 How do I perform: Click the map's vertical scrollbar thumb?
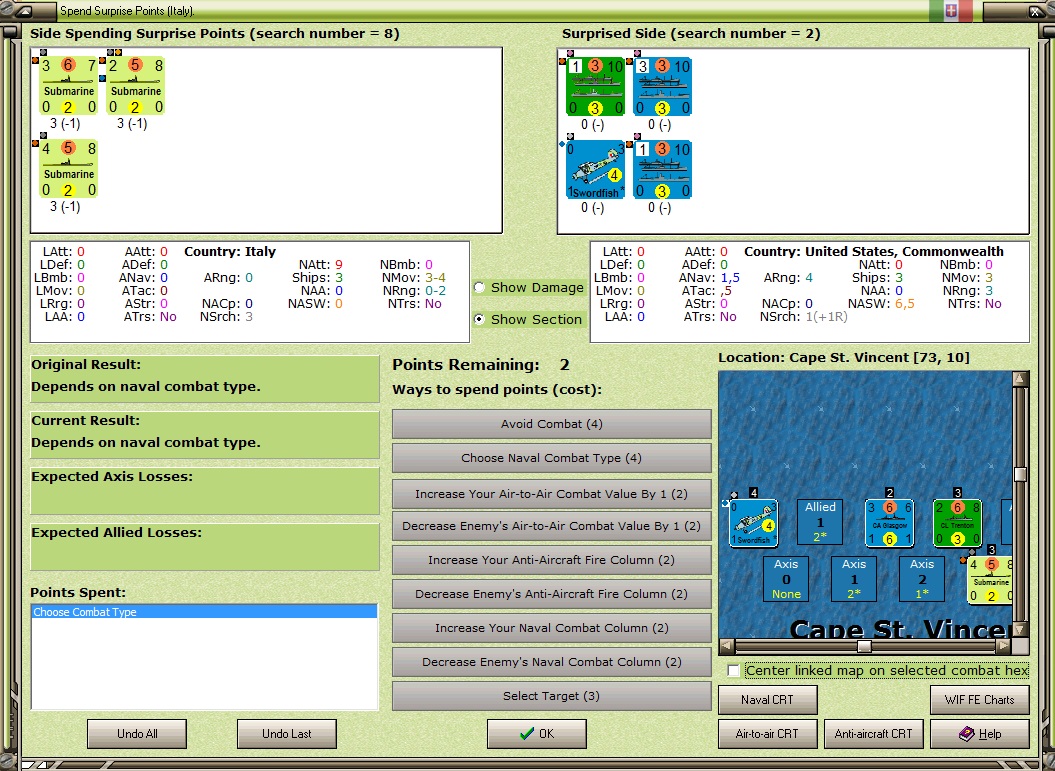point(1020,474)
